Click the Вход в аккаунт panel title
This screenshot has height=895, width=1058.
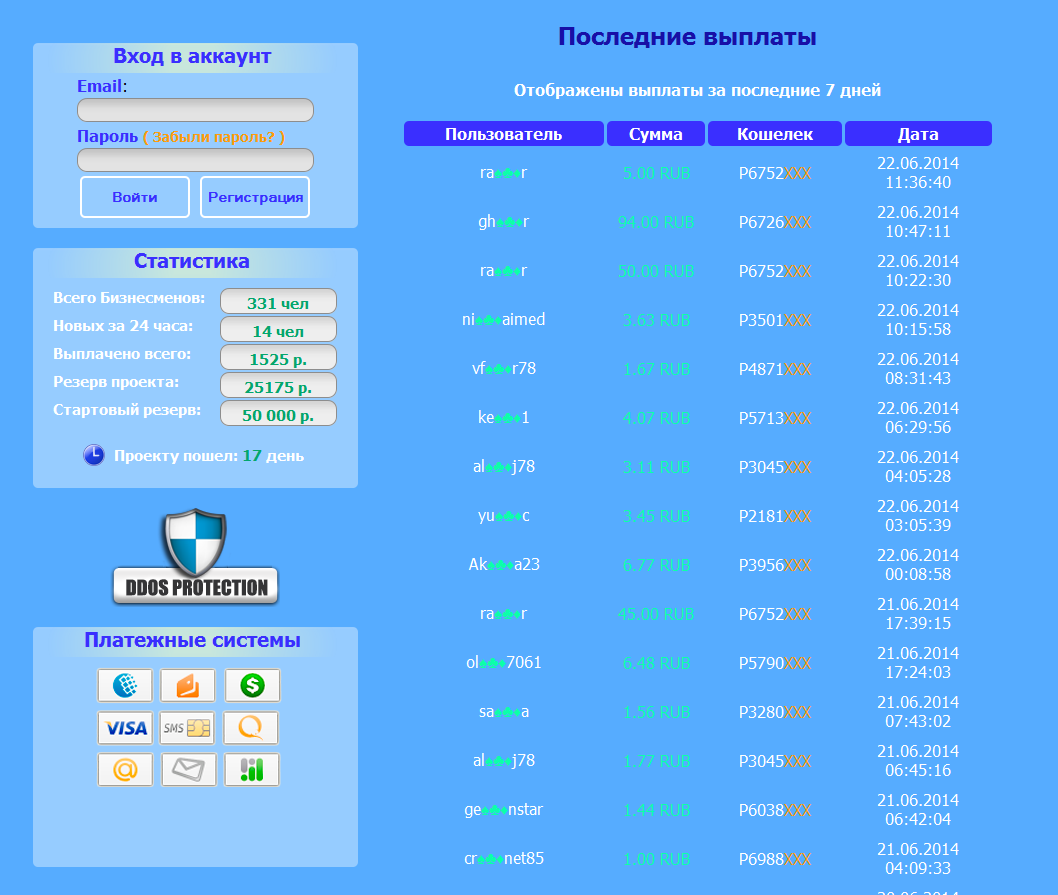tap(192, 56)
